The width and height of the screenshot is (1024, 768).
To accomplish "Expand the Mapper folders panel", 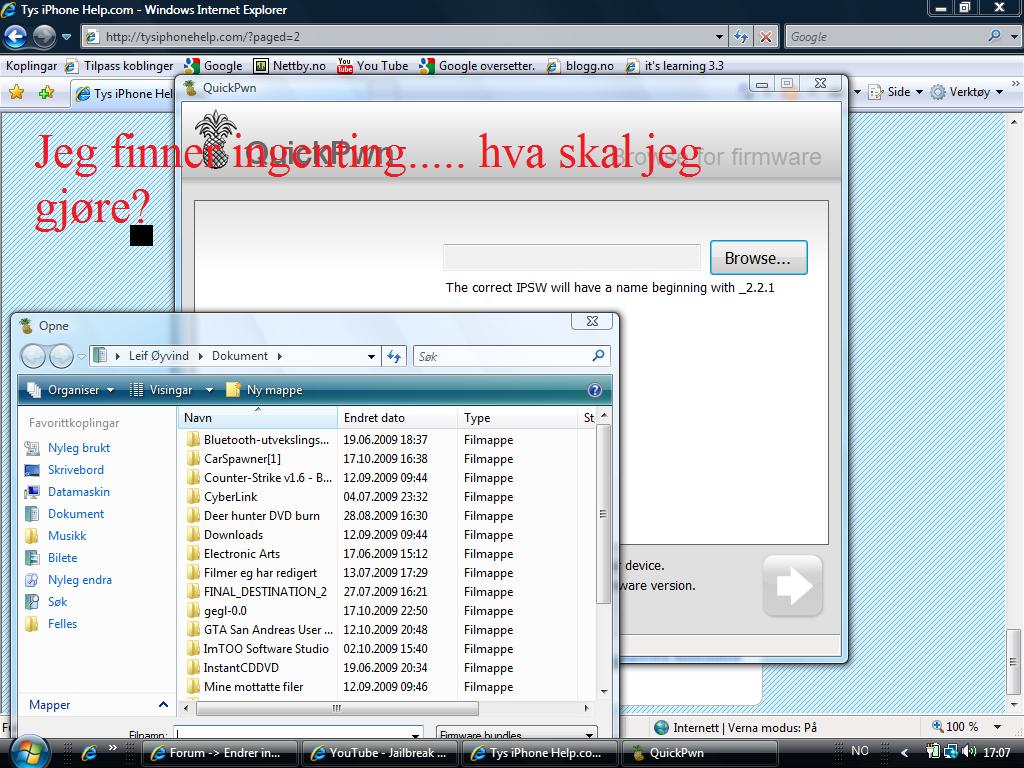I will (98, 705).
